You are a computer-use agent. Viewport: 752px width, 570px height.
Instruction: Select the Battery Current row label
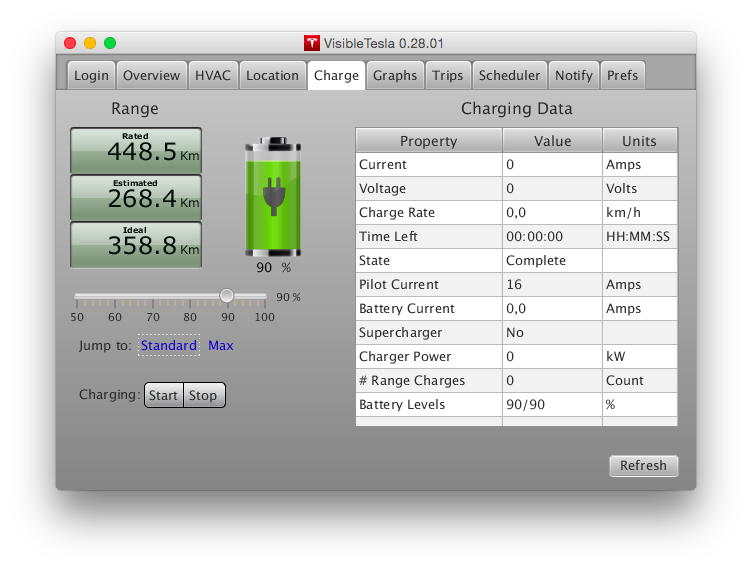pos(407,308)
